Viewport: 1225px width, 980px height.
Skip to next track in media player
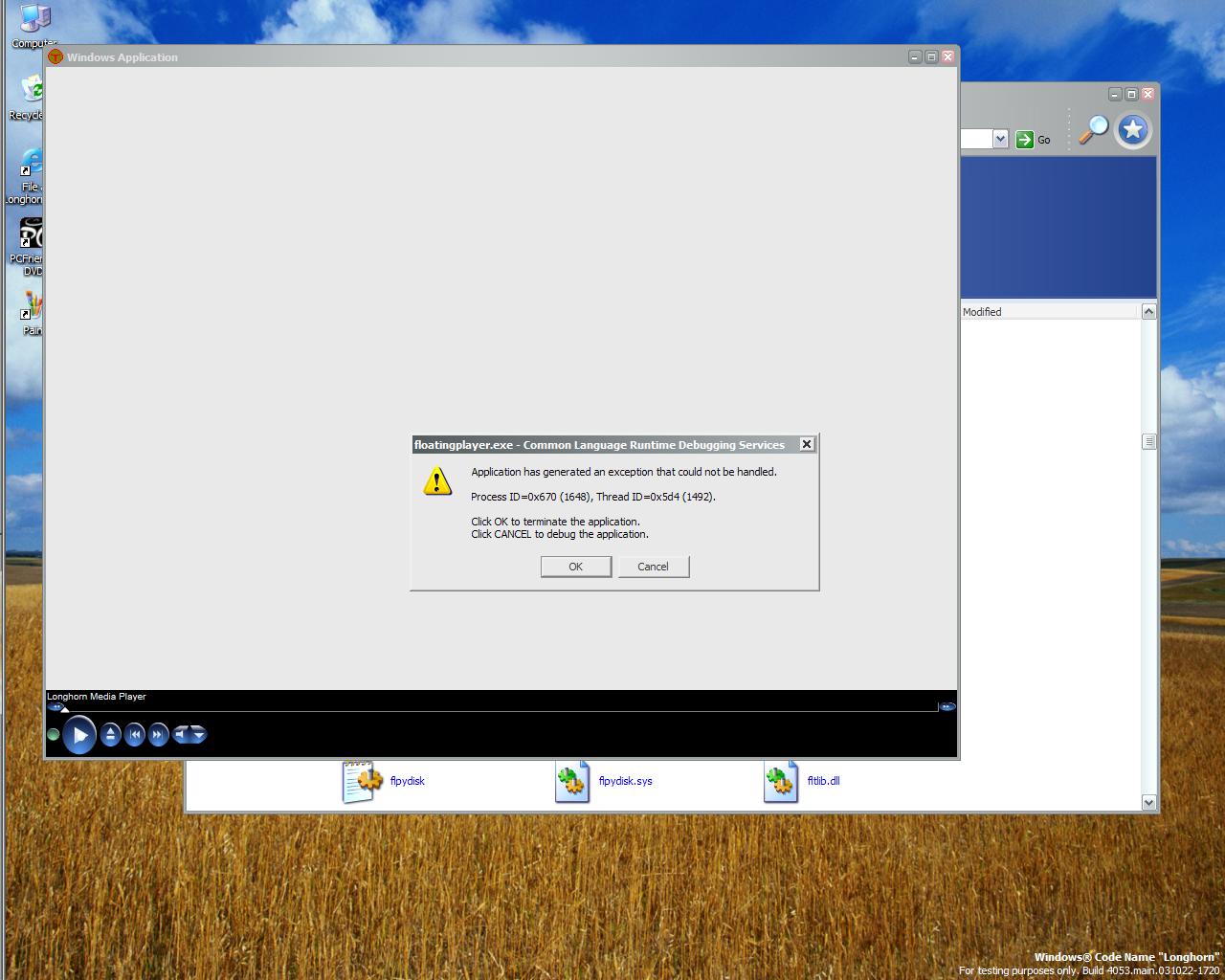click(x=158, y=735)
